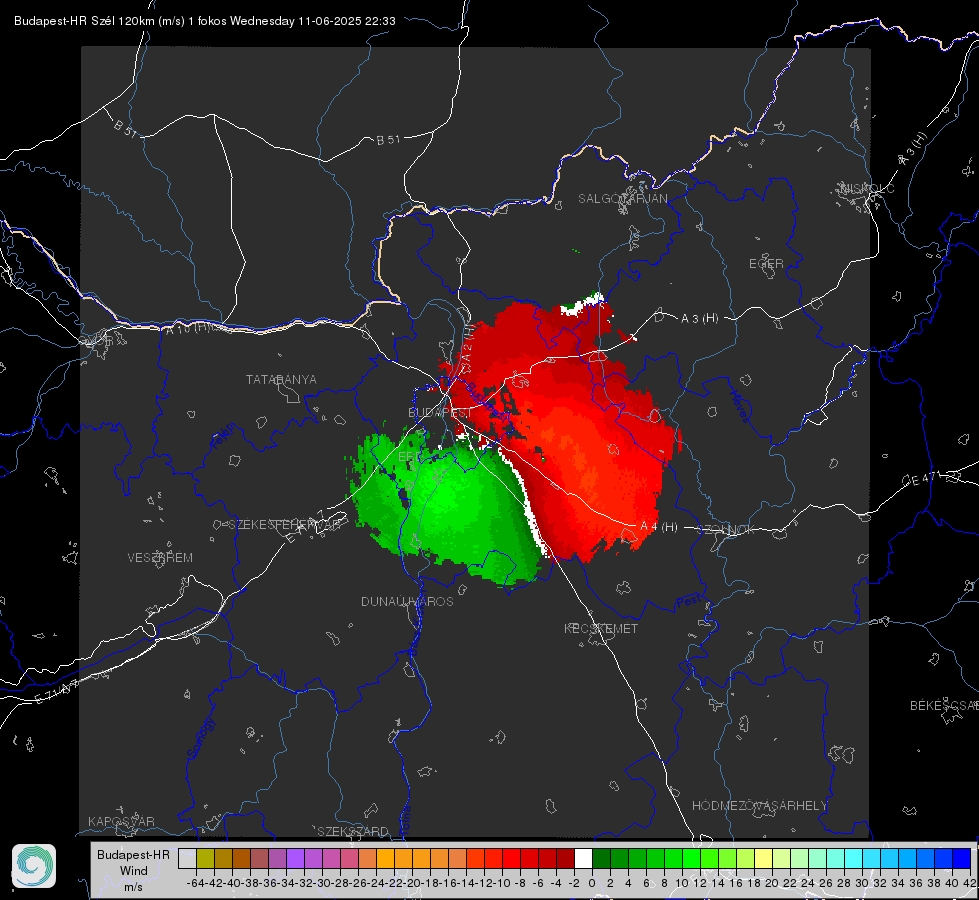Click the blue 'Heves' county label
979x900 pixels.
pos(739,407)
